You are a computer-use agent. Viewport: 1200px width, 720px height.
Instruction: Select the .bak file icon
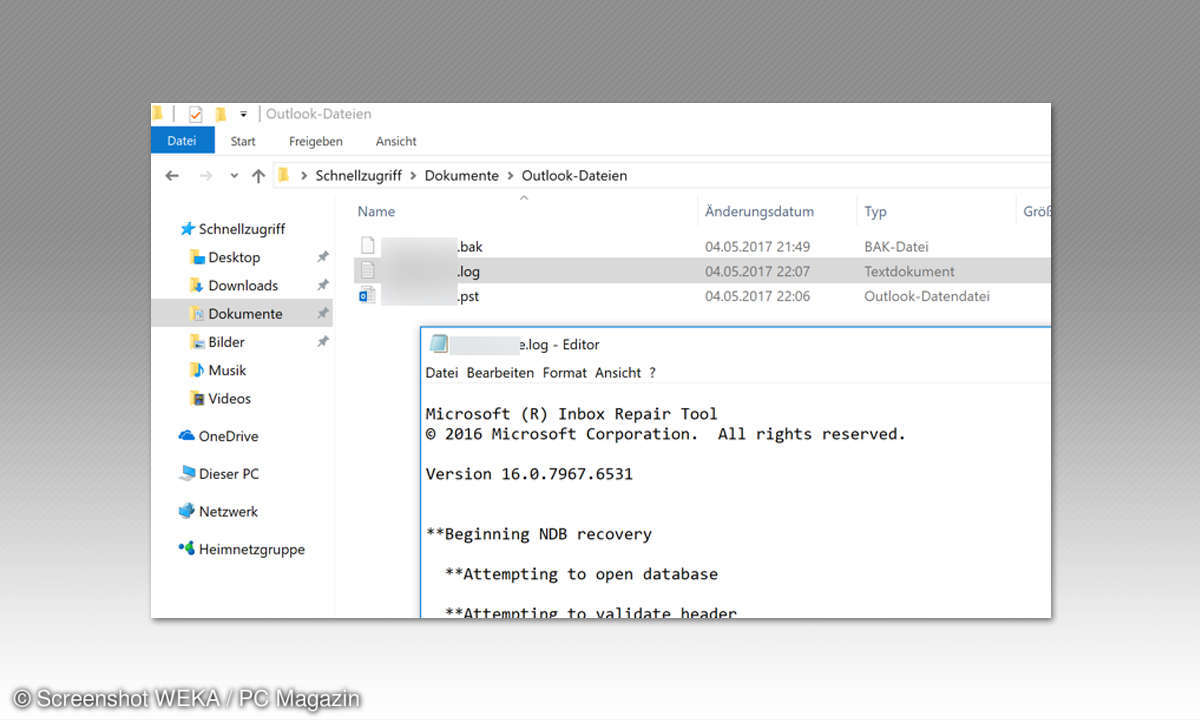pos(367,245)
